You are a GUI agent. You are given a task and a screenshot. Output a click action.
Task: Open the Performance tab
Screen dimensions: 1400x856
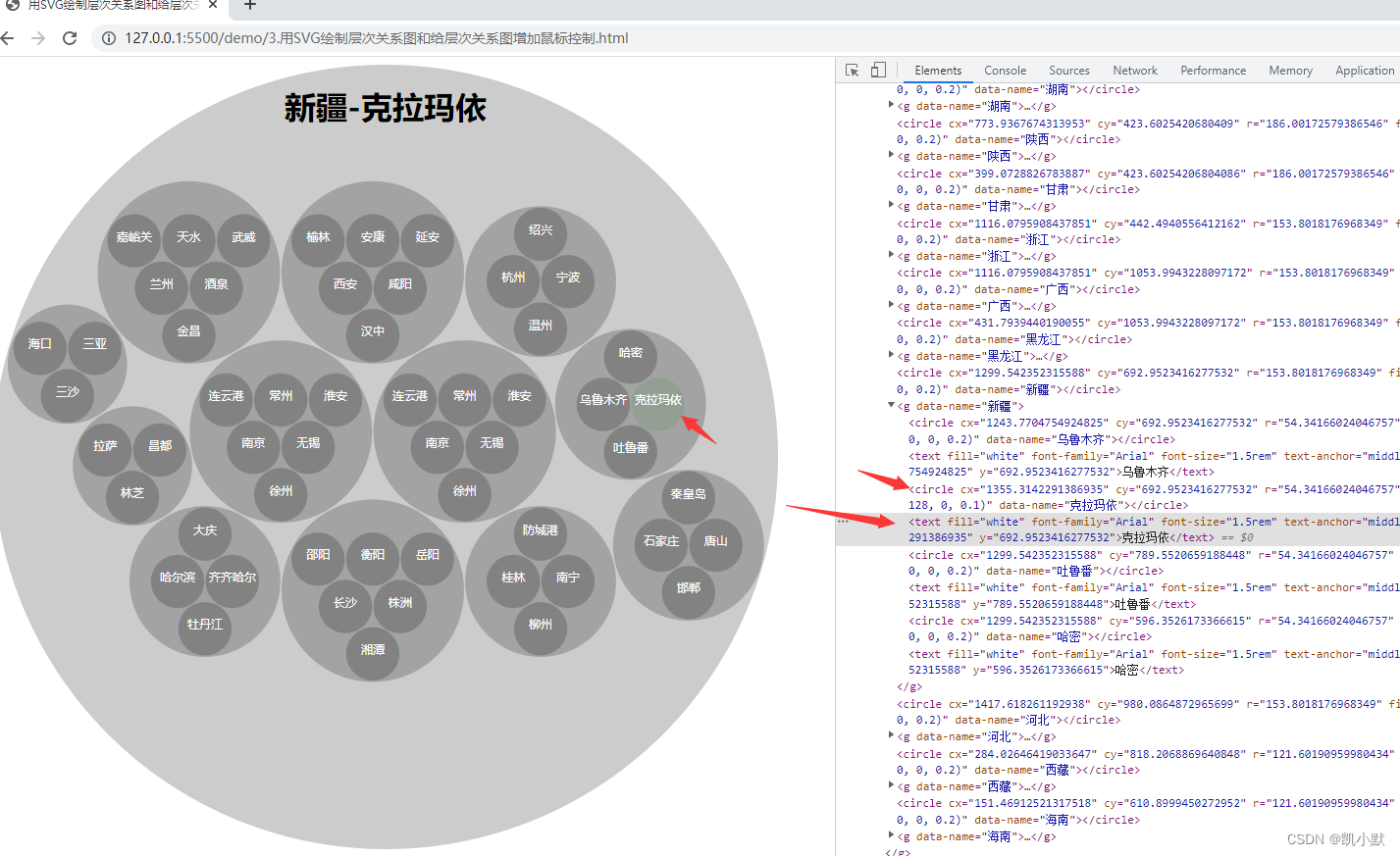(1214, 71)
